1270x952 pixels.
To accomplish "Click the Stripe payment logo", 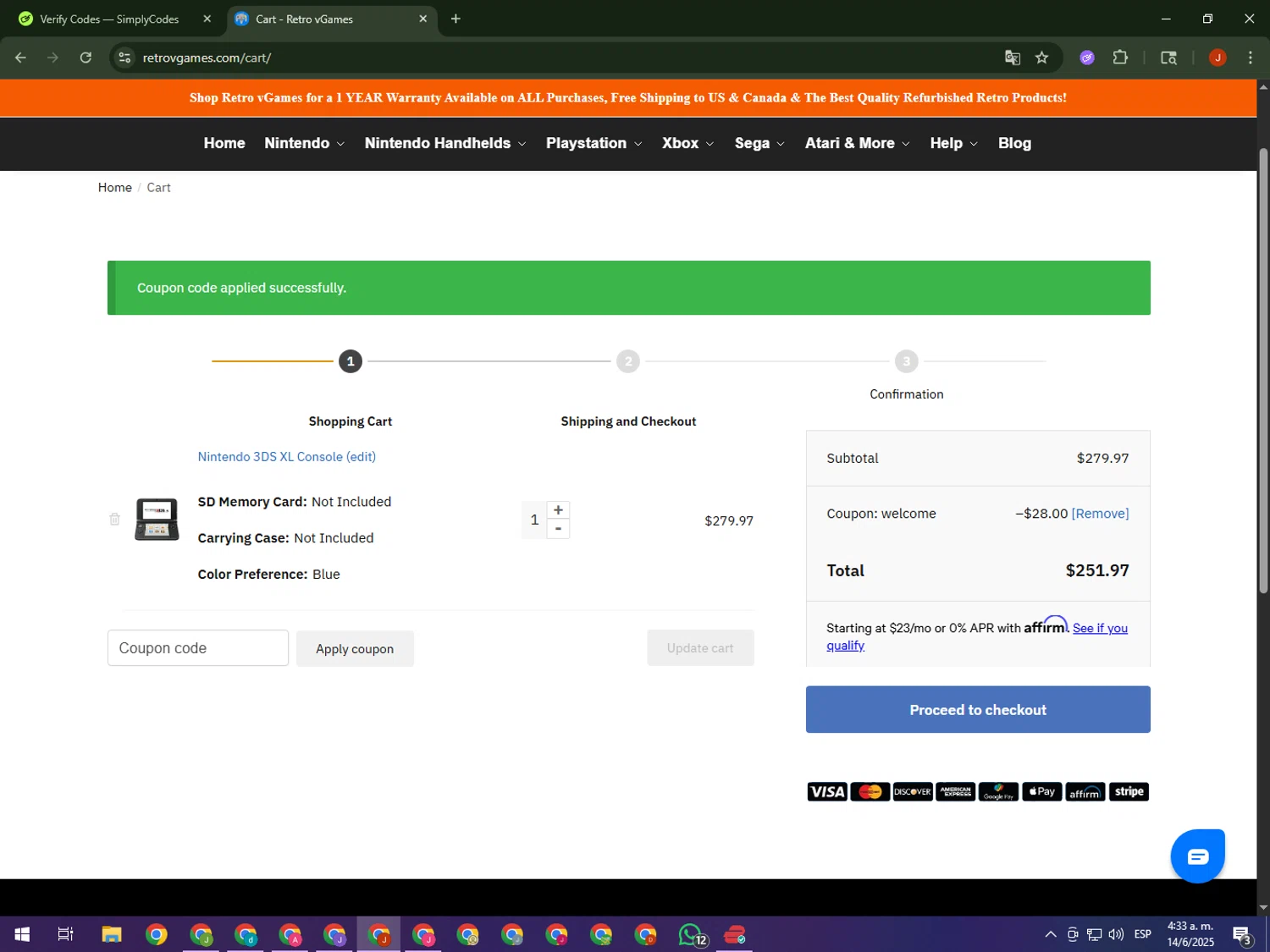I will click(x=1129, y=792).
